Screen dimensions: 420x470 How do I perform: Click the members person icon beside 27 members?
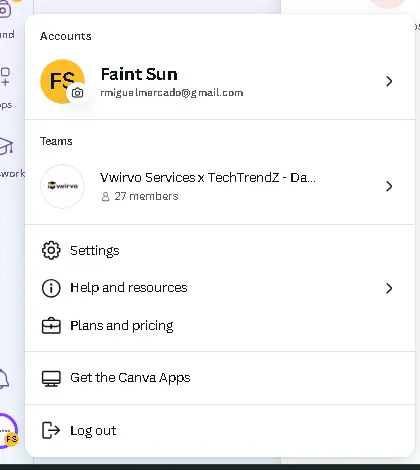(105, 197)
